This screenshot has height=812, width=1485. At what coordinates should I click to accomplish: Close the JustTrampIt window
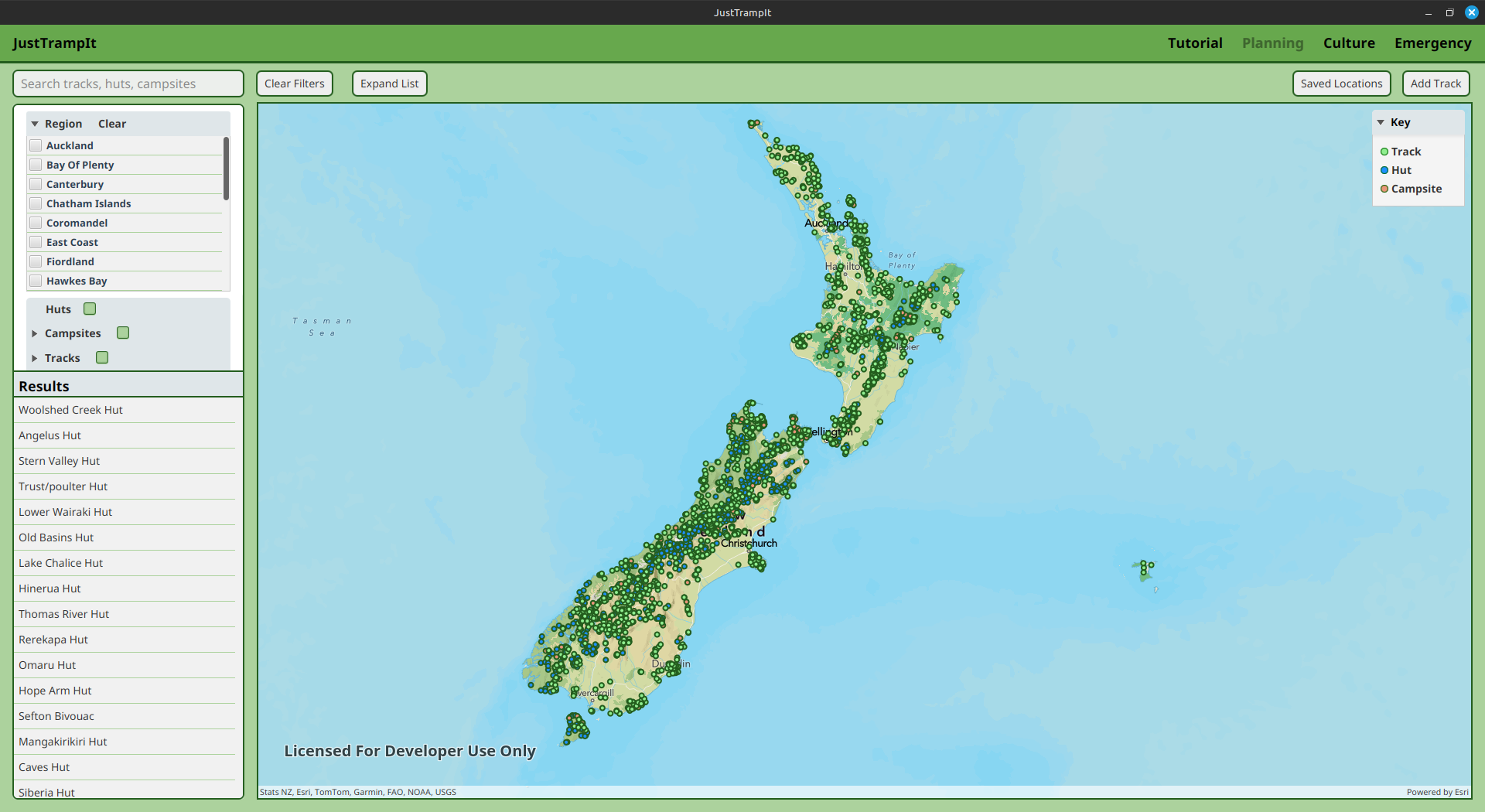click(x=1472, y=12)
